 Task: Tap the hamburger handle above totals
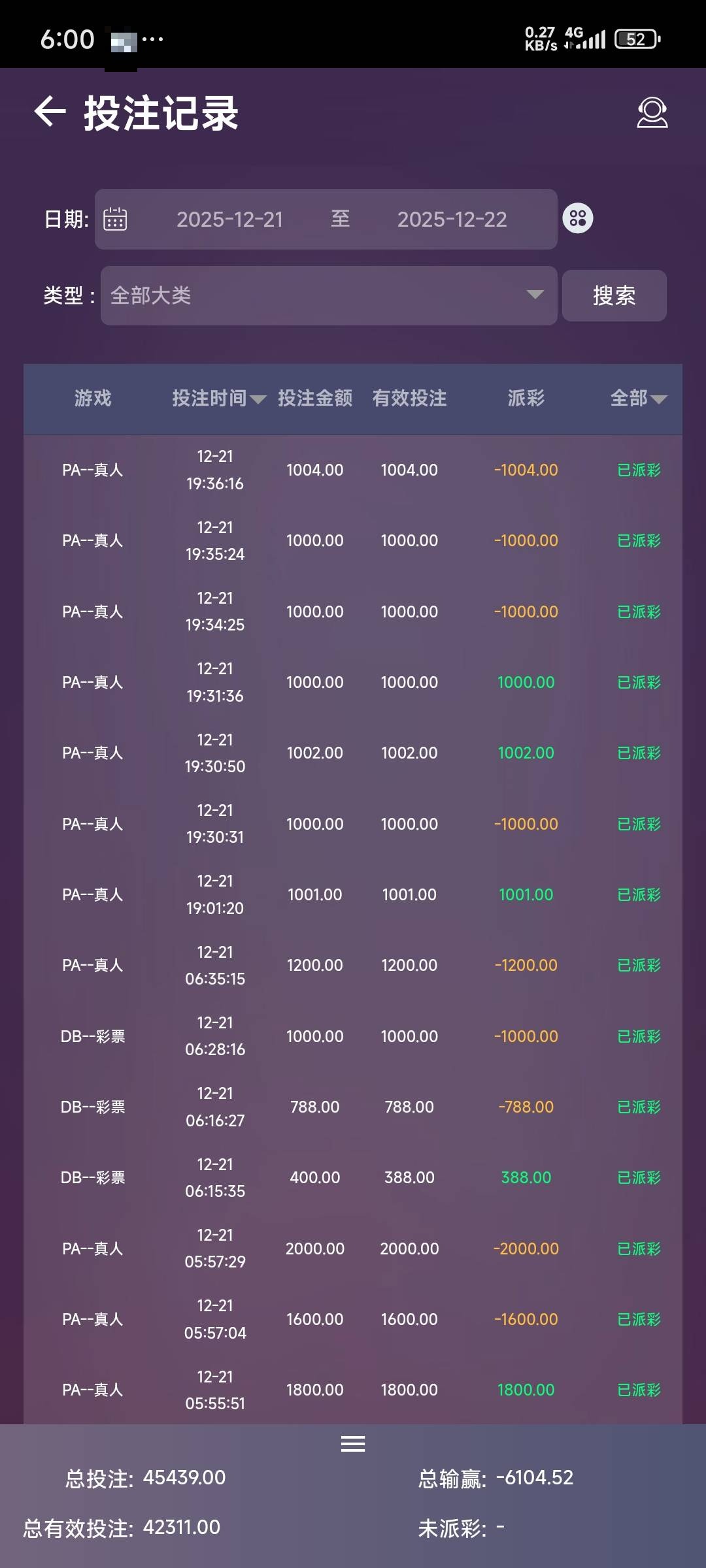click(353, 1443)
